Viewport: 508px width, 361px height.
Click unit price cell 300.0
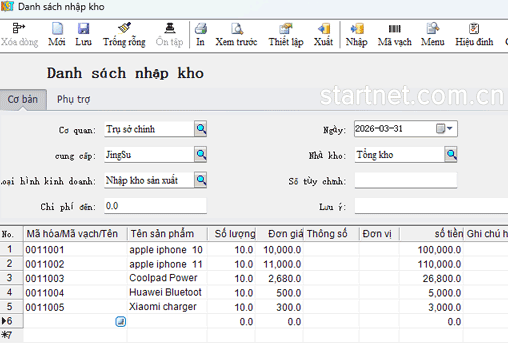[280, 307]
